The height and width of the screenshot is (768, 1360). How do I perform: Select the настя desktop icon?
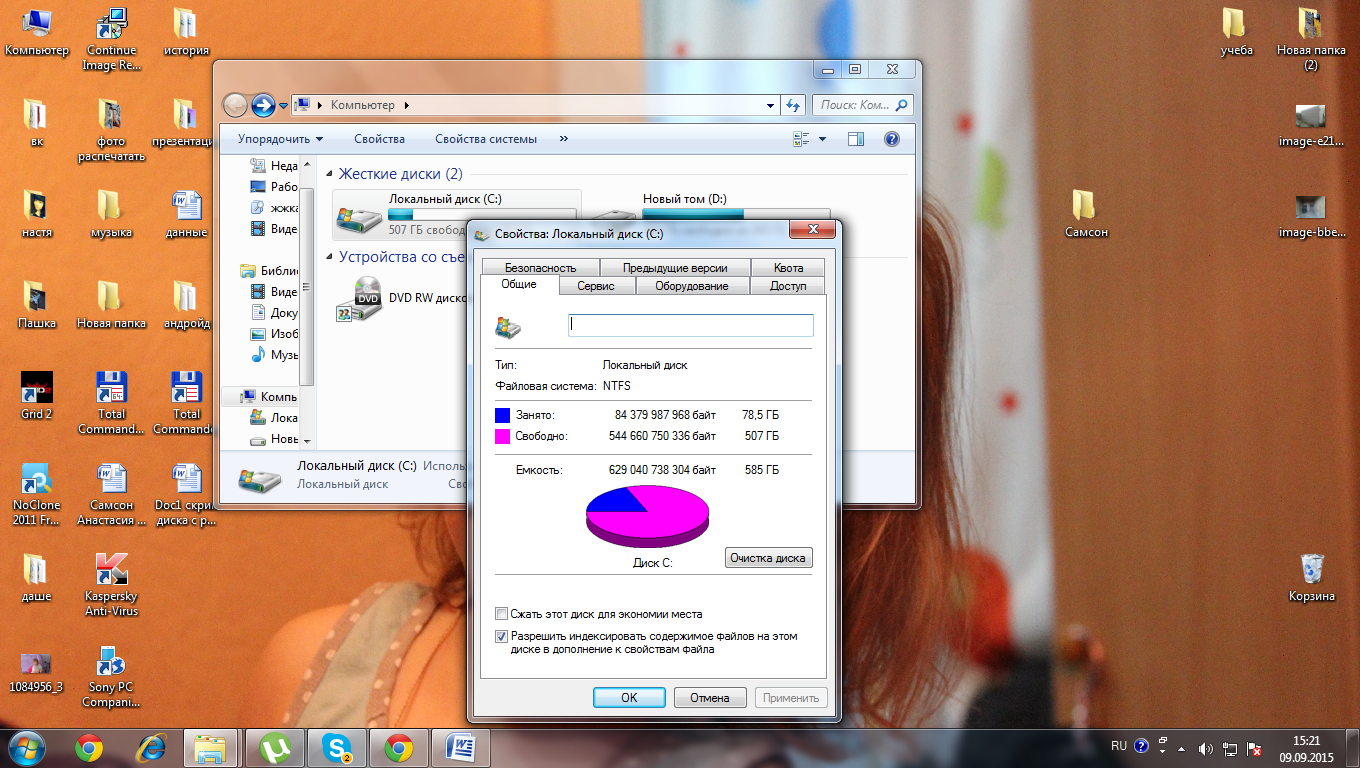pos(37,214)
